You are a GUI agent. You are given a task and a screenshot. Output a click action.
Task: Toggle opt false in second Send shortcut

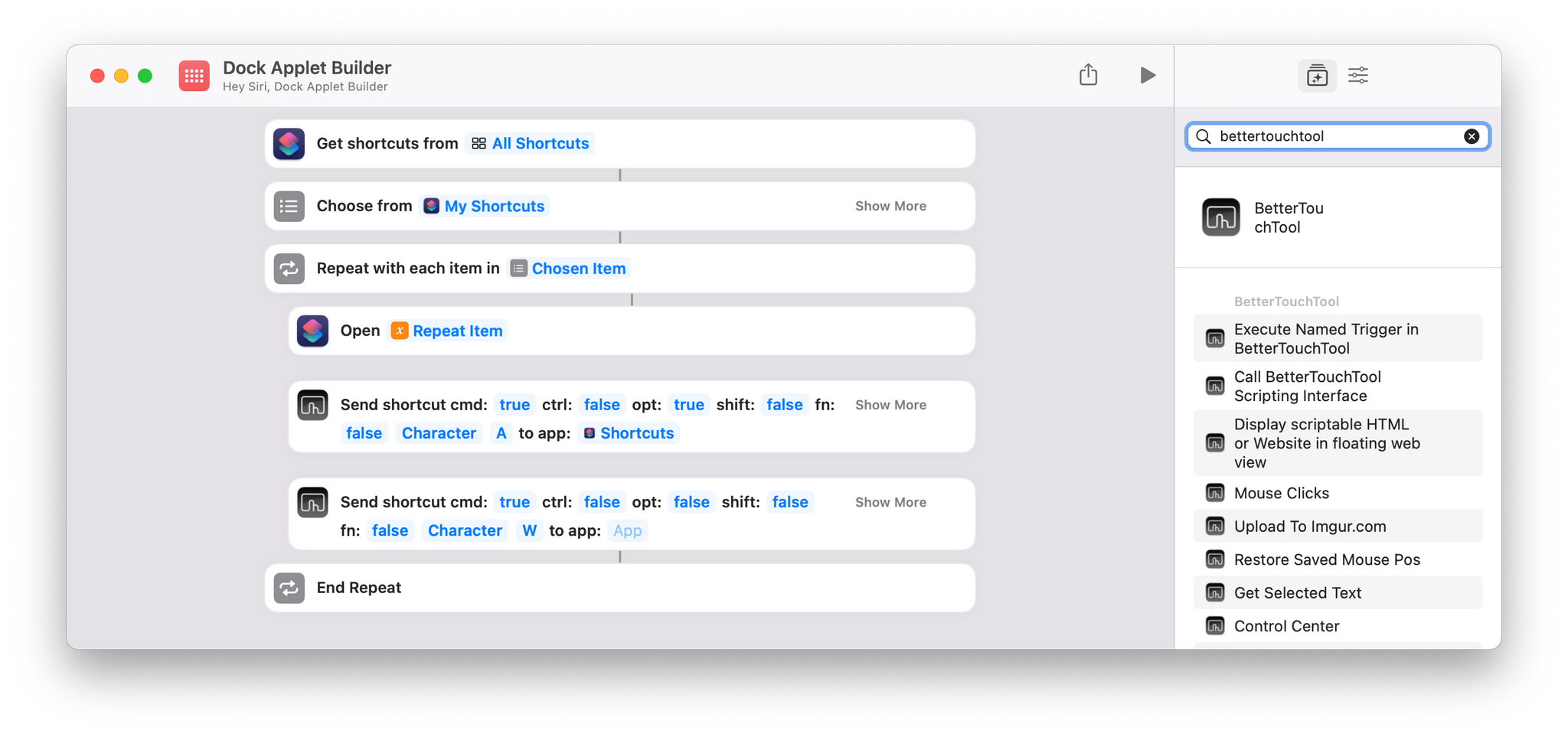[x=691, y=502]
